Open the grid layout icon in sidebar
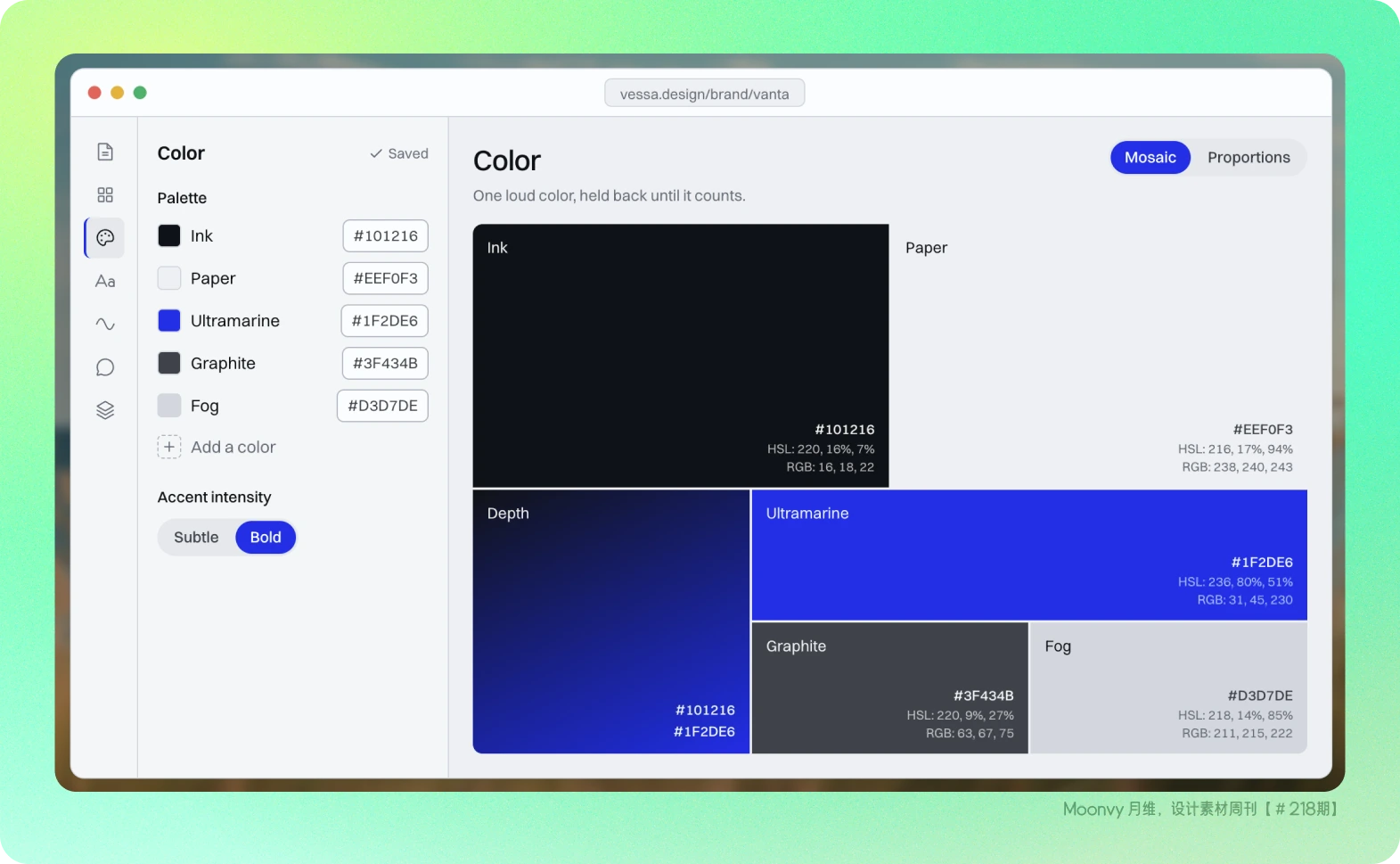This screenshot has height=864, width=1400. 105,194
